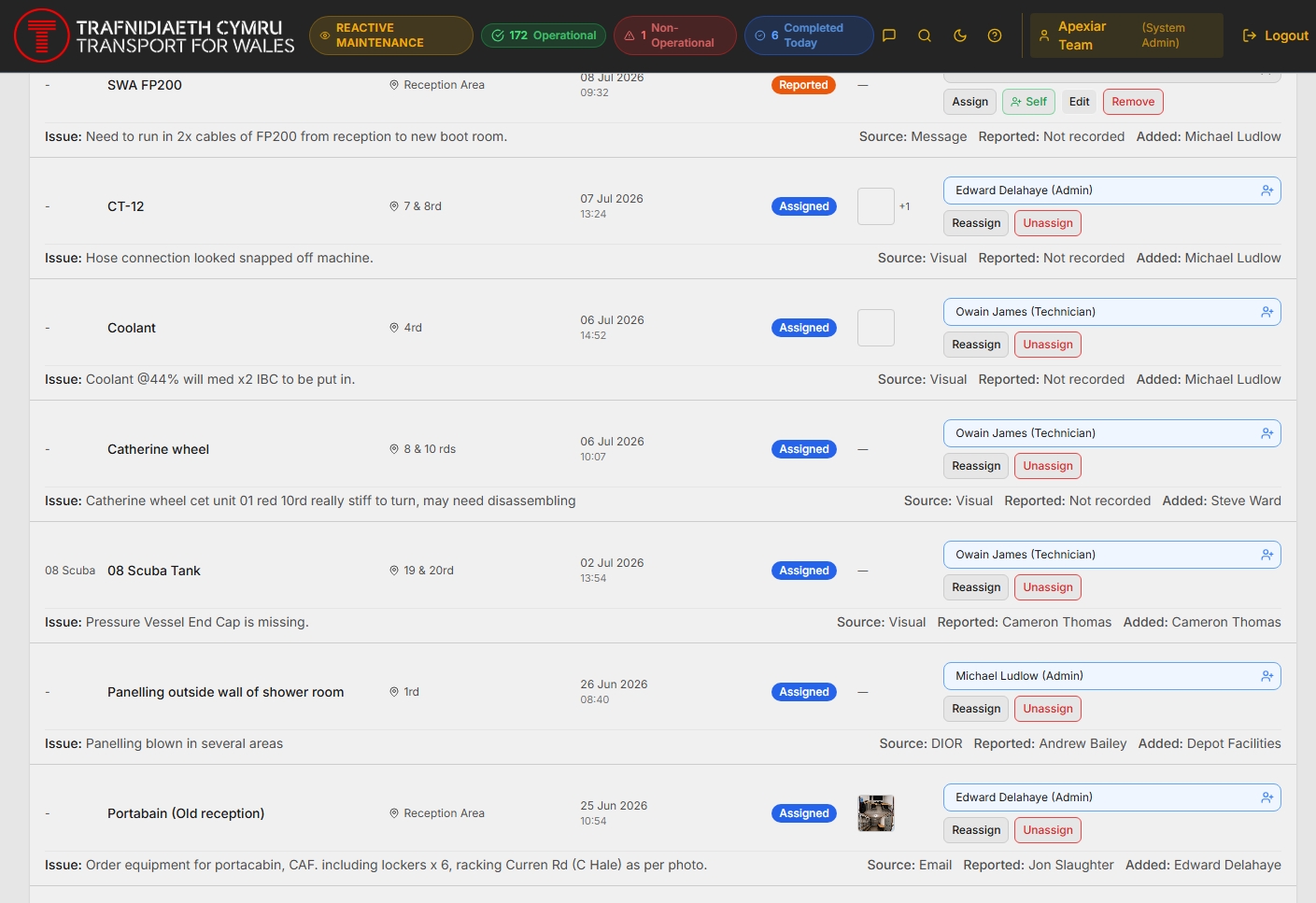Click Self on the SWA FP200 row
This screenshot has width=1316, height=903.
[1028, 102]
